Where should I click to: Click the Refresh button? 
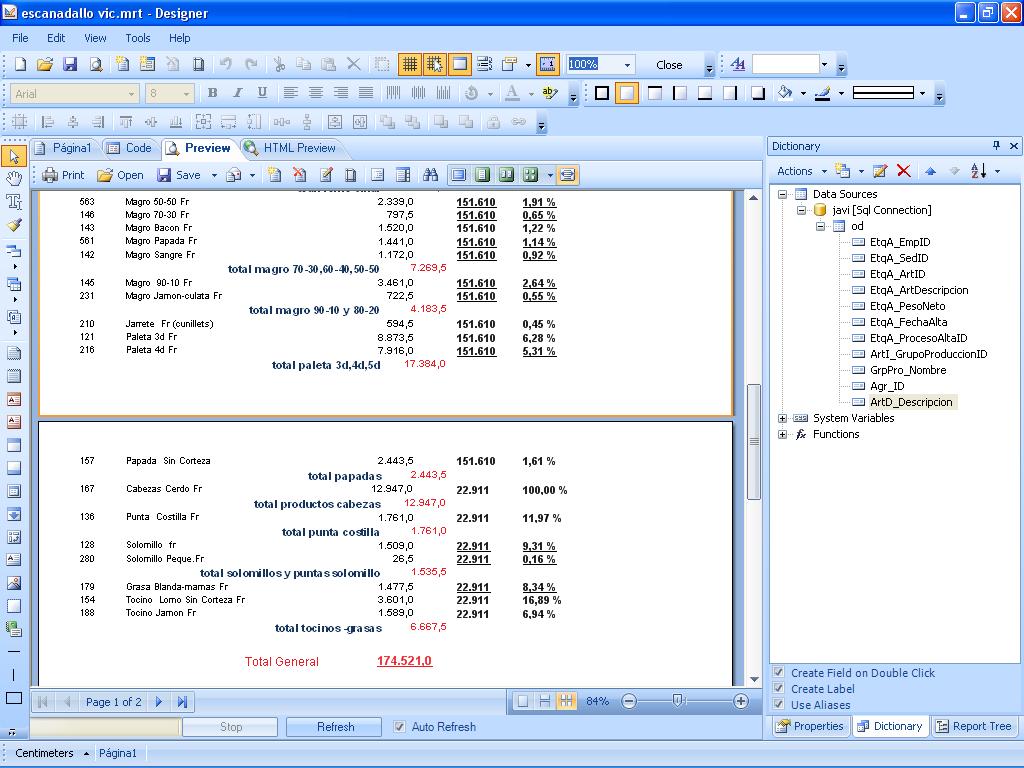(x=335, y=727)
